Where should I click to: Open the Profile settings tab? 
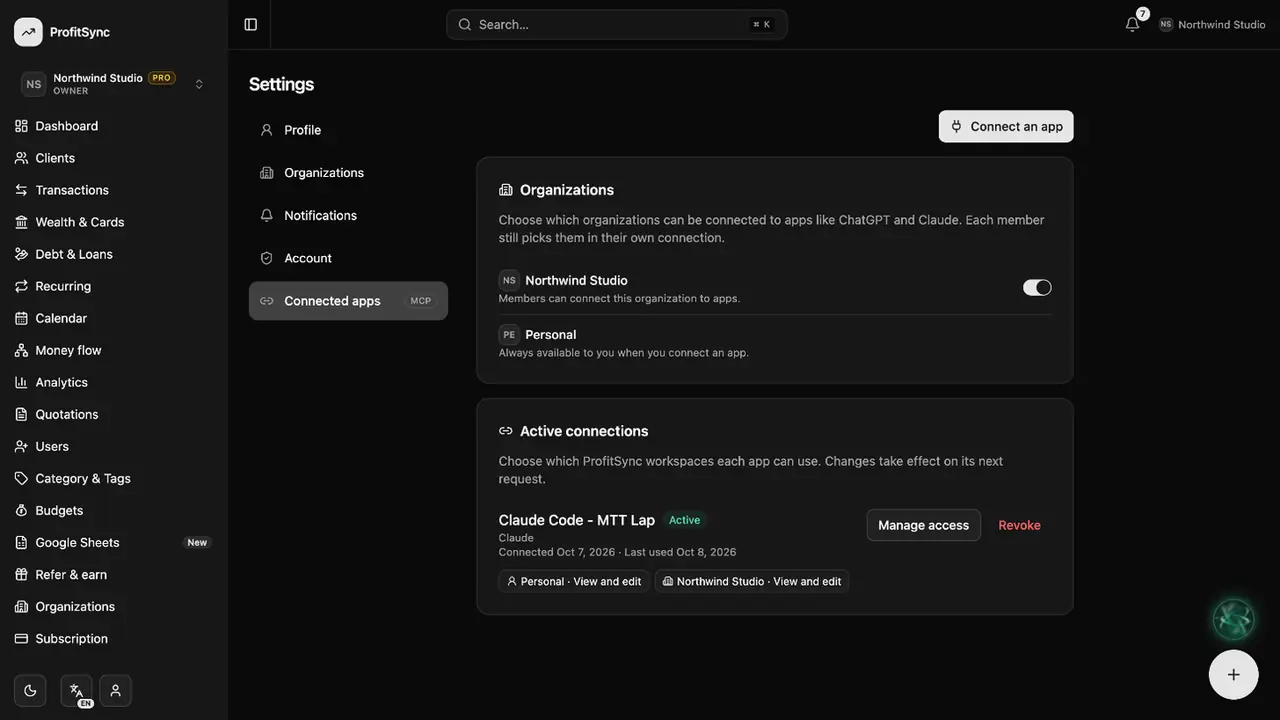348,130
